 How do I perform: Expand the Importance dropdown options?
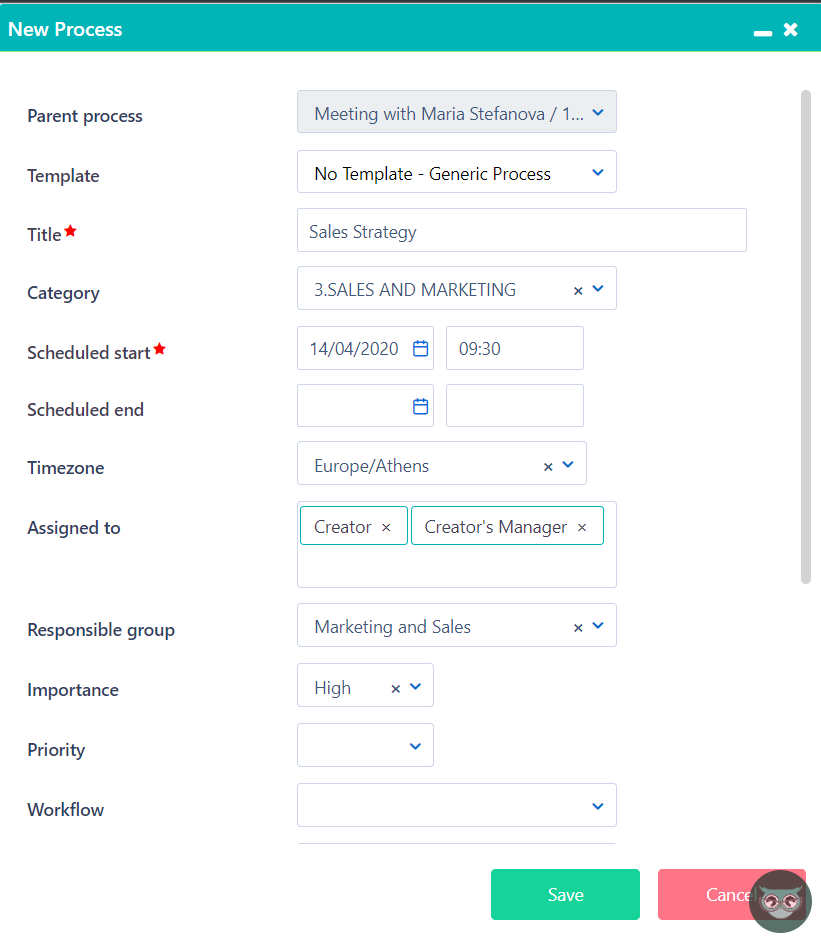(414, 687)
